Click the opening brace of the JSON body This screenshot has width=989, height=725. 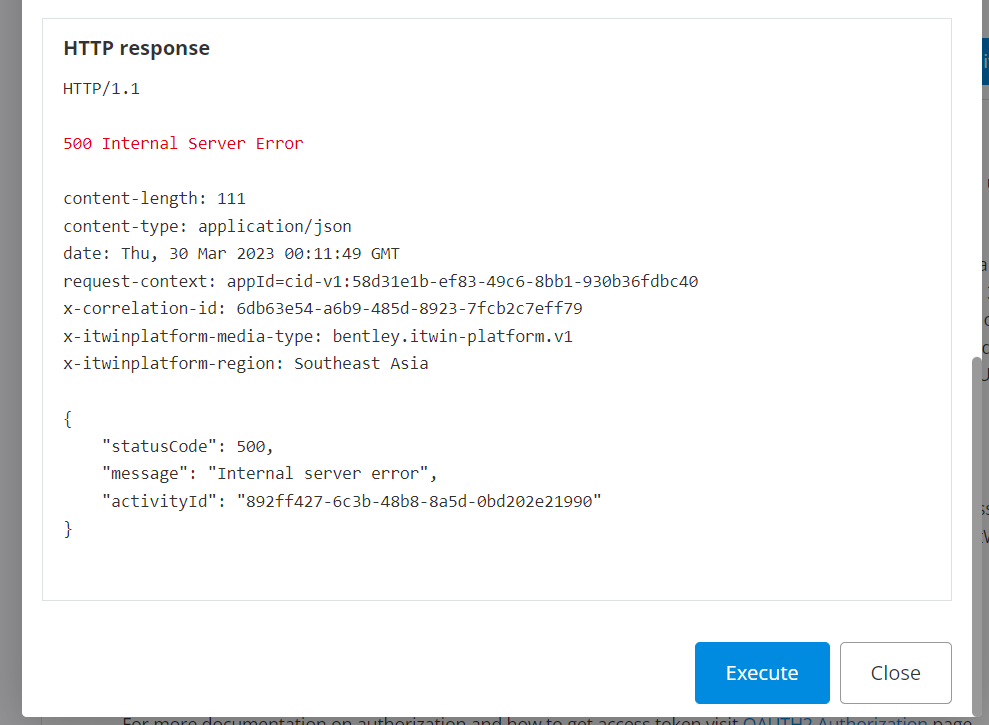(66, 418)
